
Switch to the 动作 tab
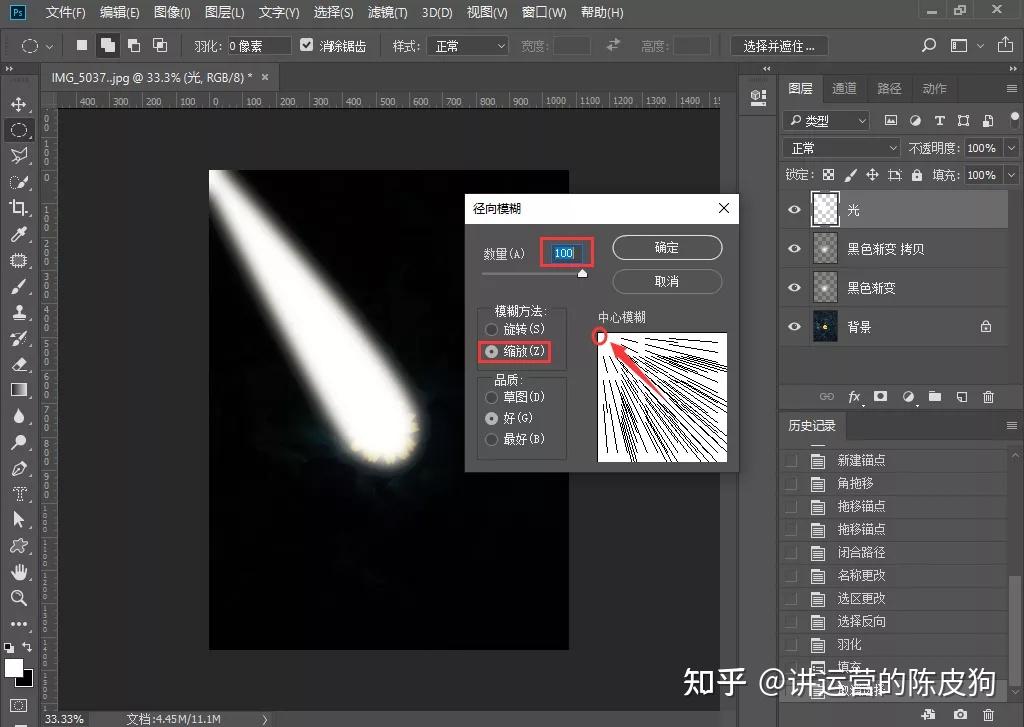click(x=934, y=88)
